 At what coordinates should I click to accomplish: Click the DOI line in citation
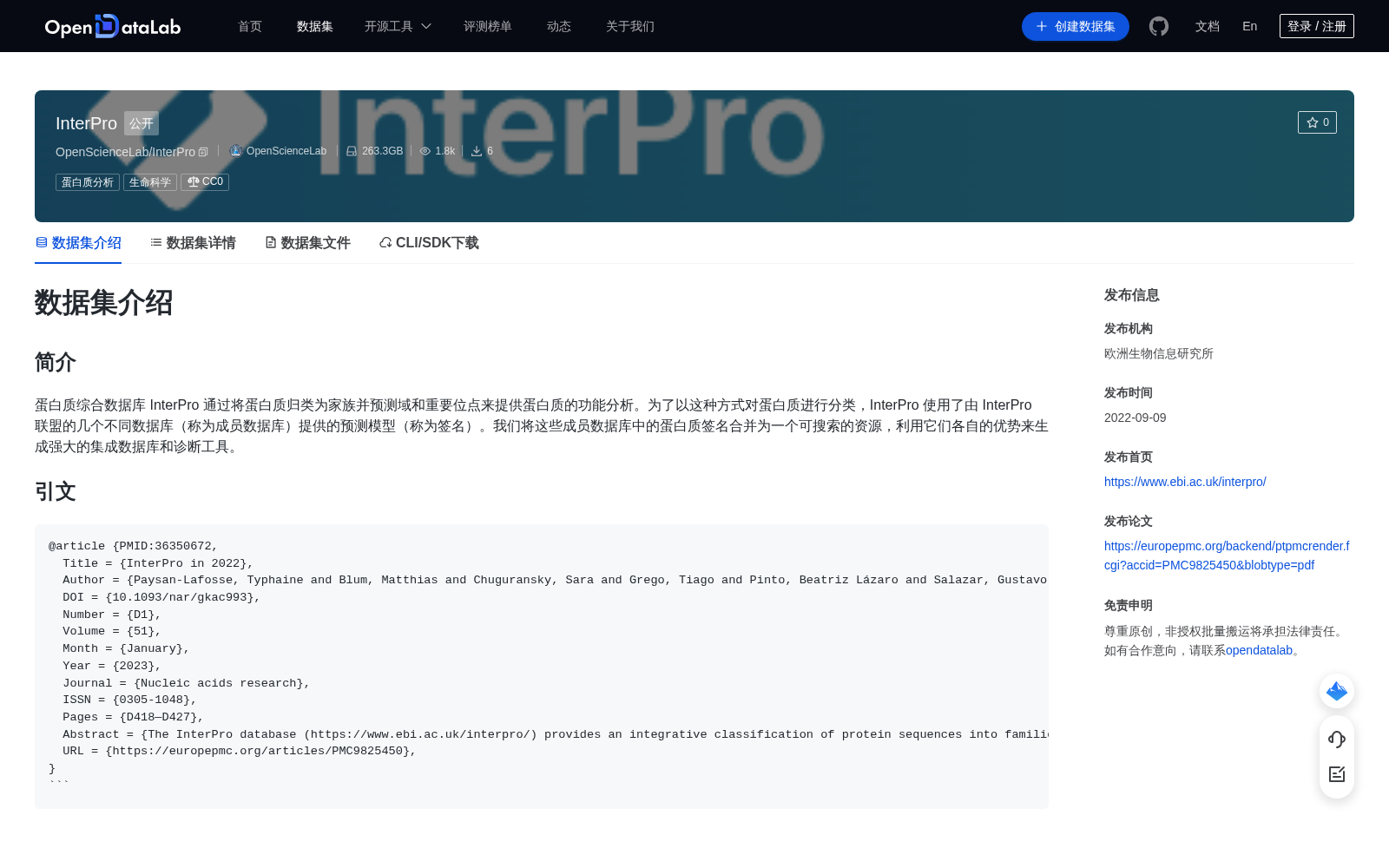point(161,597)
